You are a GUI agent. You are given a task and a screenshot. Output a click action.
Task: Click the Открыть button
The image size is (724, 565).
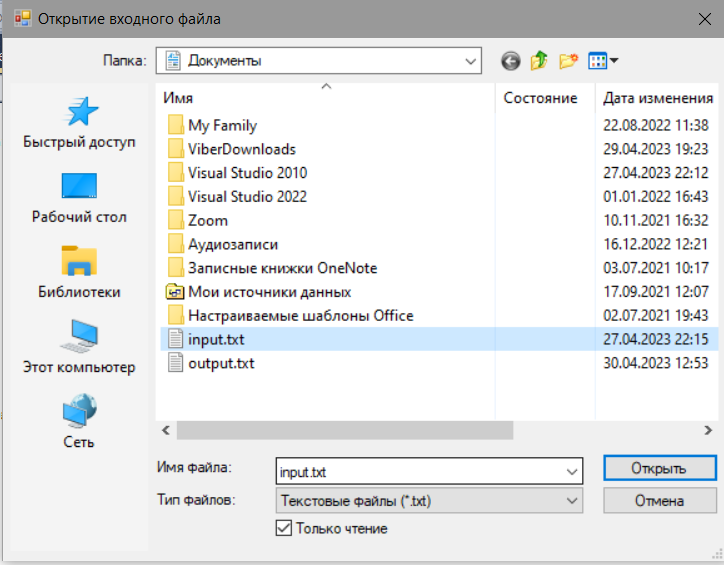tap(660, 468)
